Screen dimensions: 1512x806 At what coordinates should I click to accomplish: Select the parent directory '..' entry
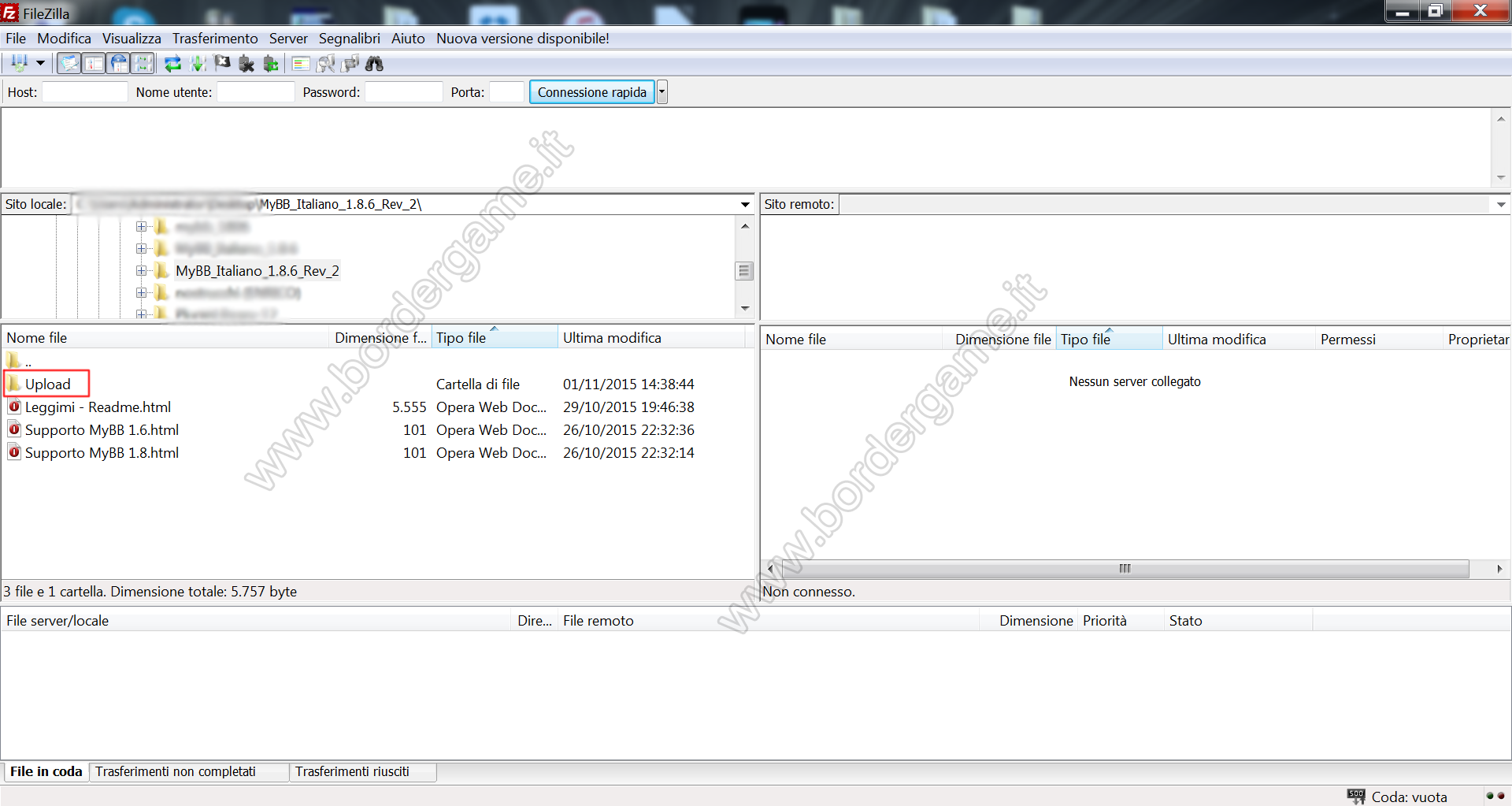click(20, 361)
